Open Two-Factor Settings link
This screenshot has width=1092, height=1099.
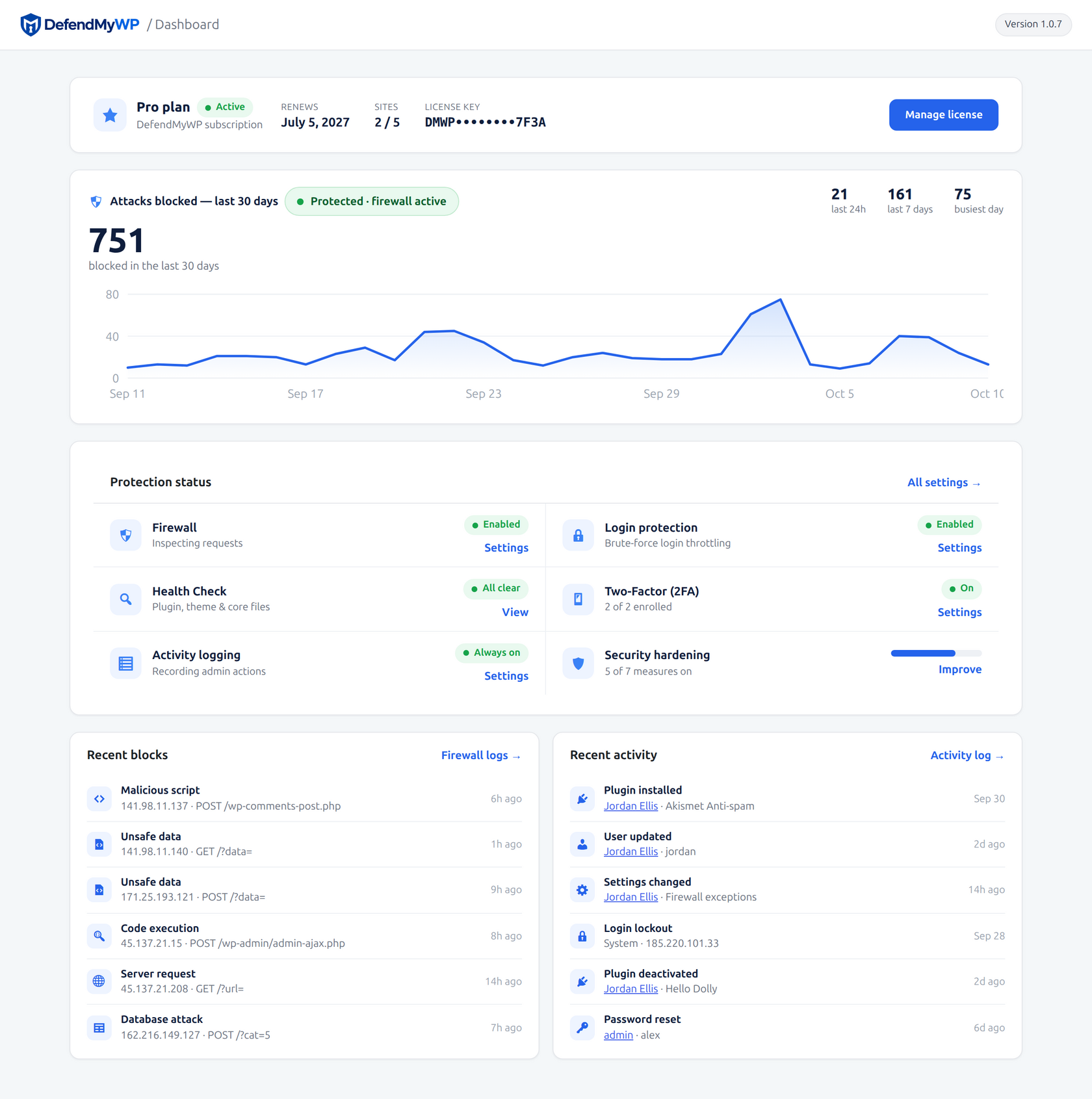click(x=959, y=612)
